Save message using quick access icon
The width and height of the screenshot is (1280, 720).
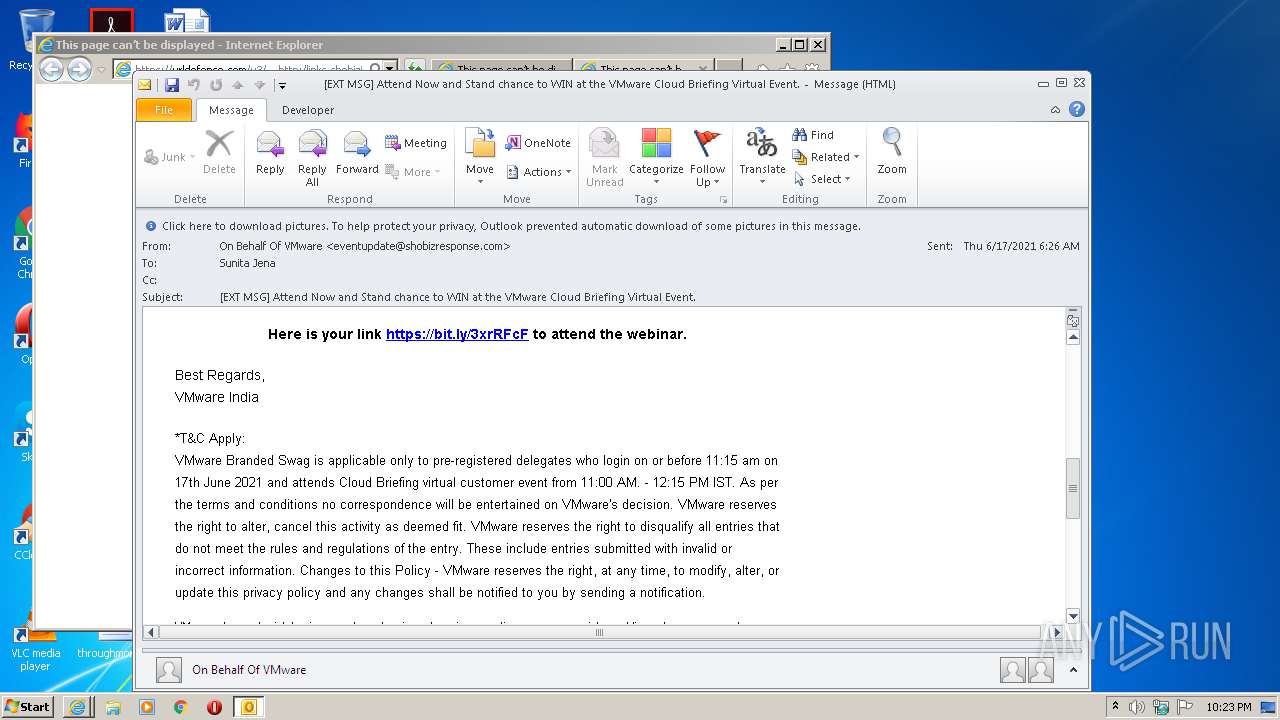coord(172,85)
